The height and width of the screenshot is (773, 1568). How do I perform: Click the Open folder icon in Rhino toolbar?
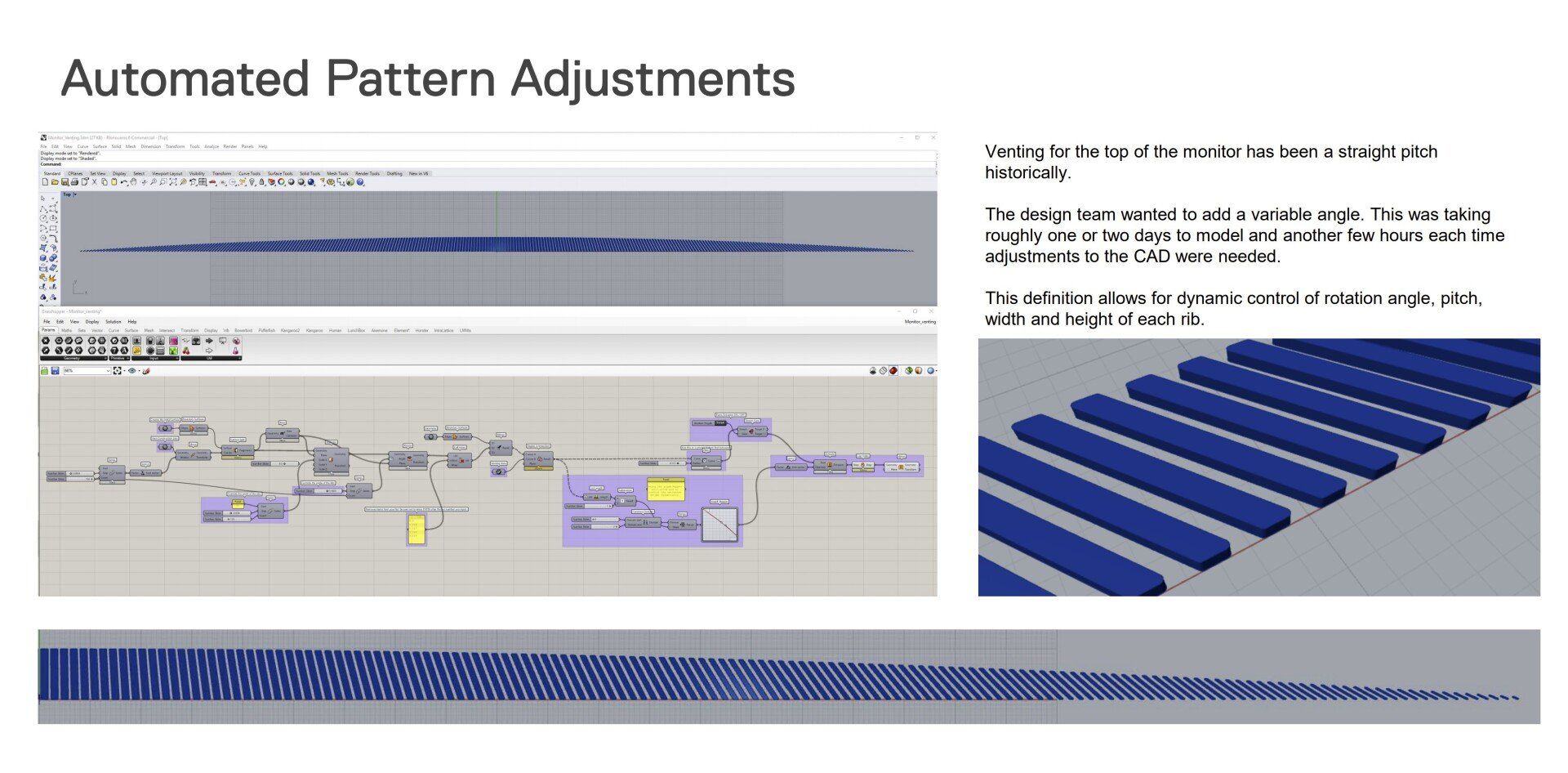tap(55, 181)
